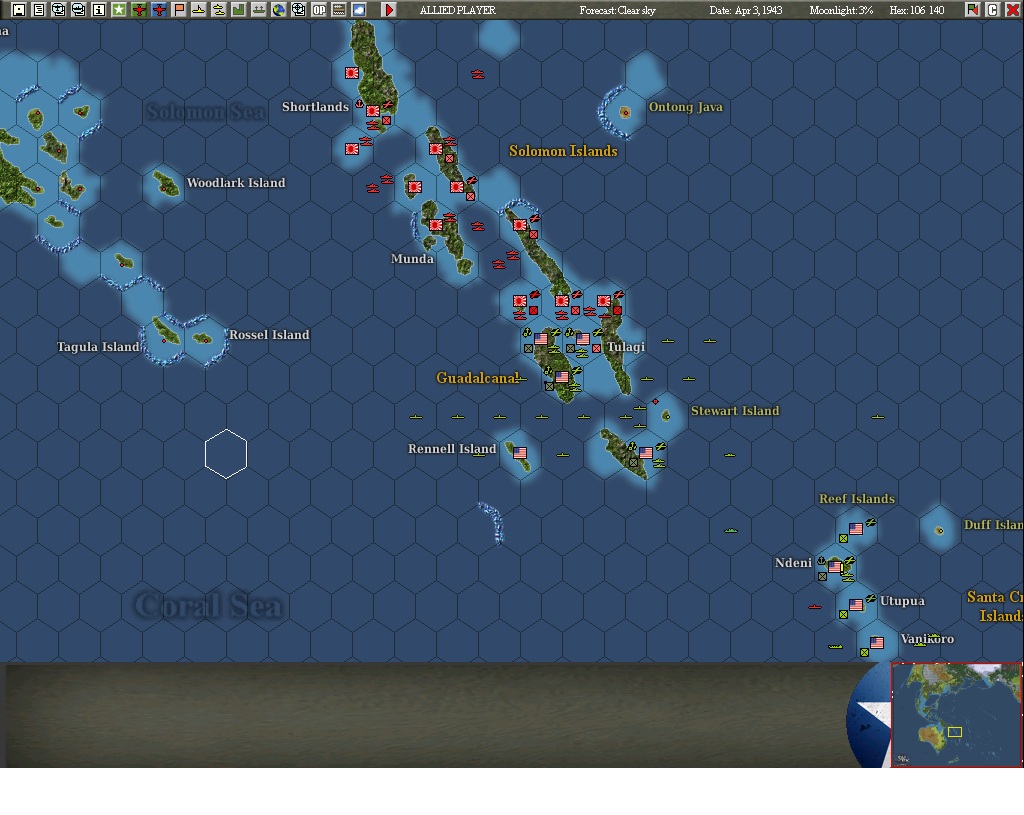Select Japanese flag on Bougainville's west coast
The image size is (1024, 815).
(x=352, y=73)
